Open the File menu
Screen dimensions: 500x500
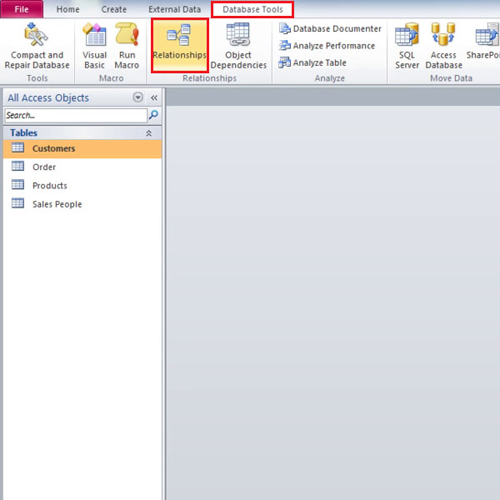coord(22,9)
